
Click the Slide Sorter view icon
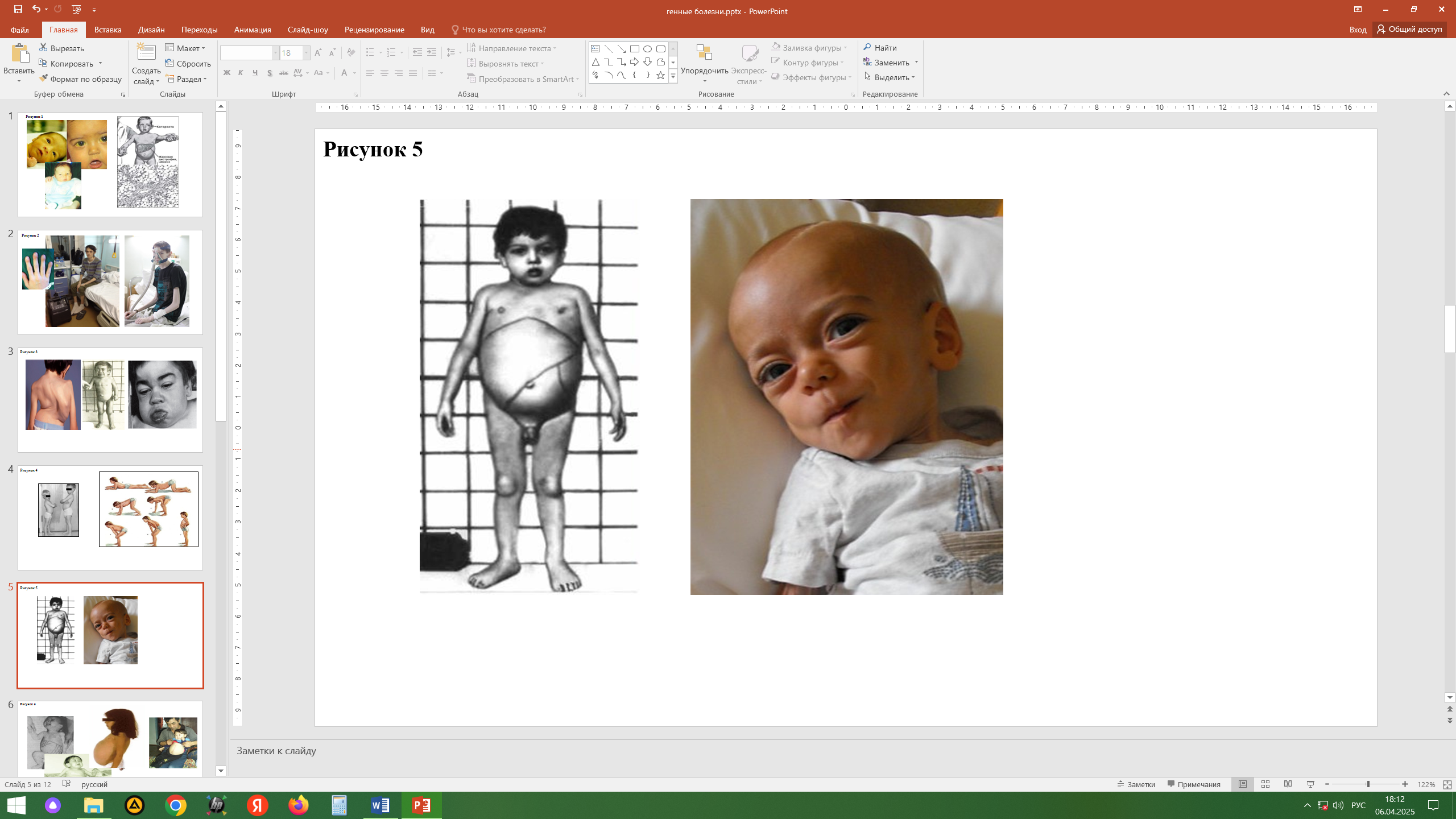pos(1265,784)
